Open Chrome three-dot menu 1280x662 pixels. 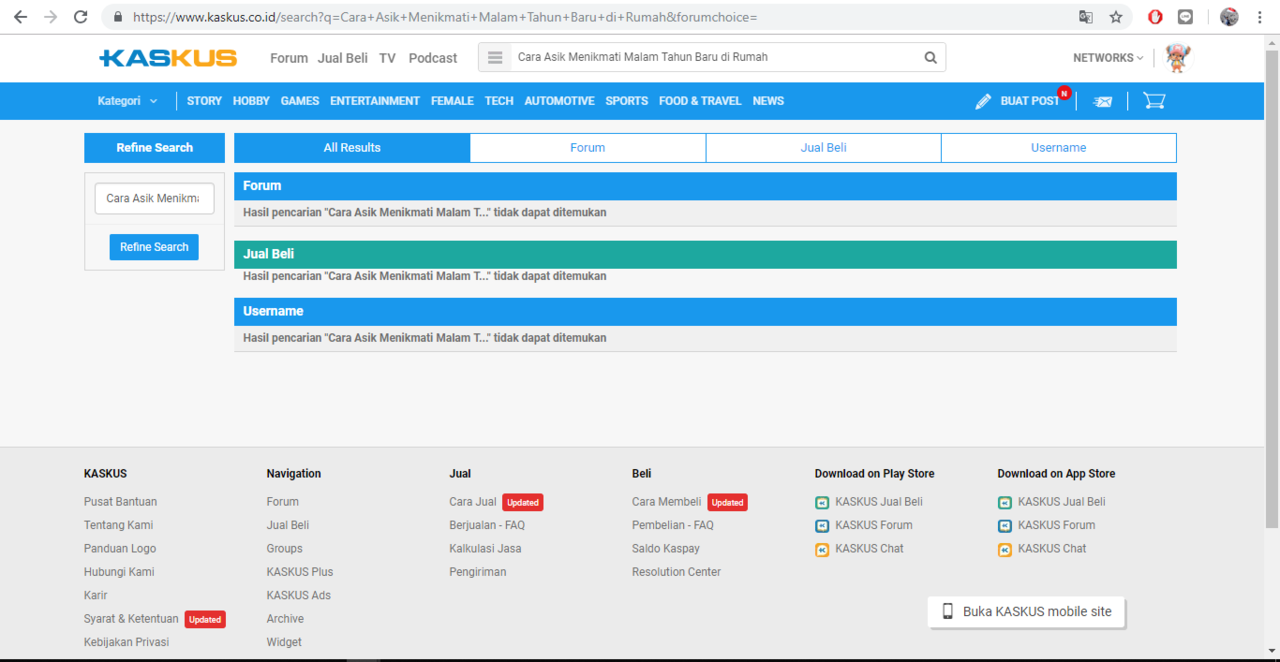1261,17
